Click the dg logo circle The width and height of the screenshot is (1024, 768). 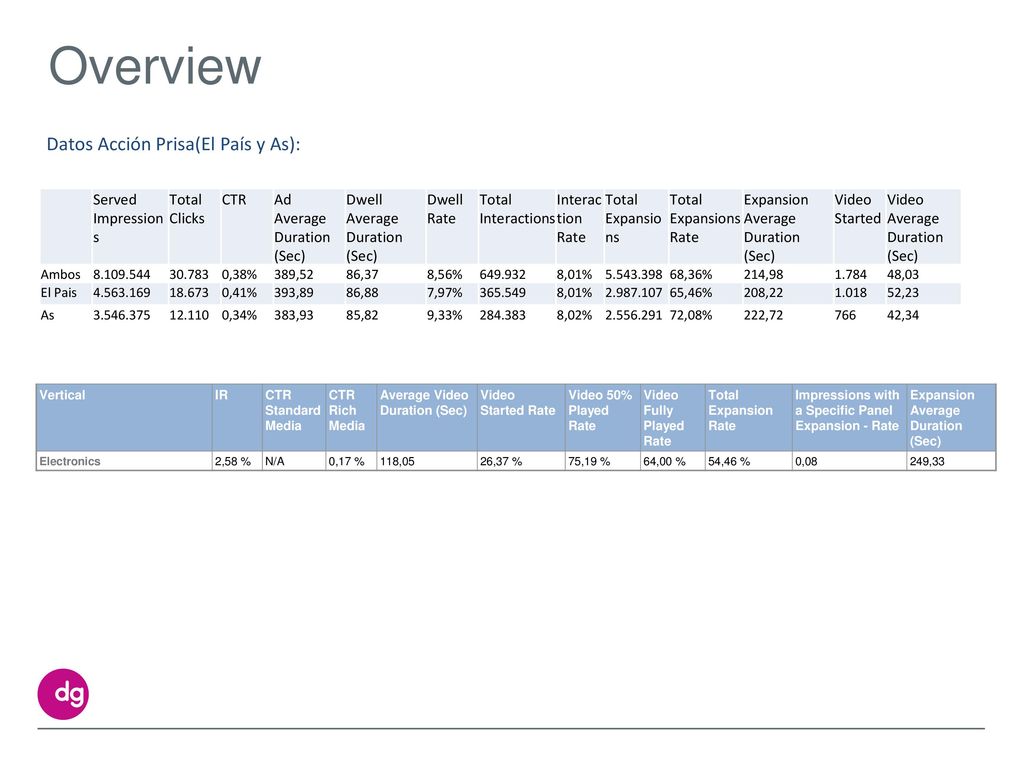[63, 694]
